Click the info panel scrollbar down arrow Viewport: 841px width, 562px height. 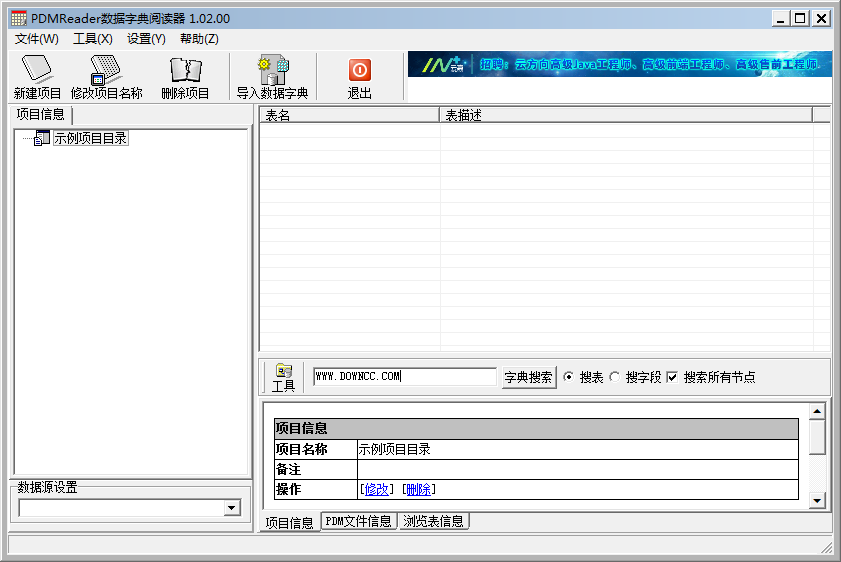click(817, 500)
